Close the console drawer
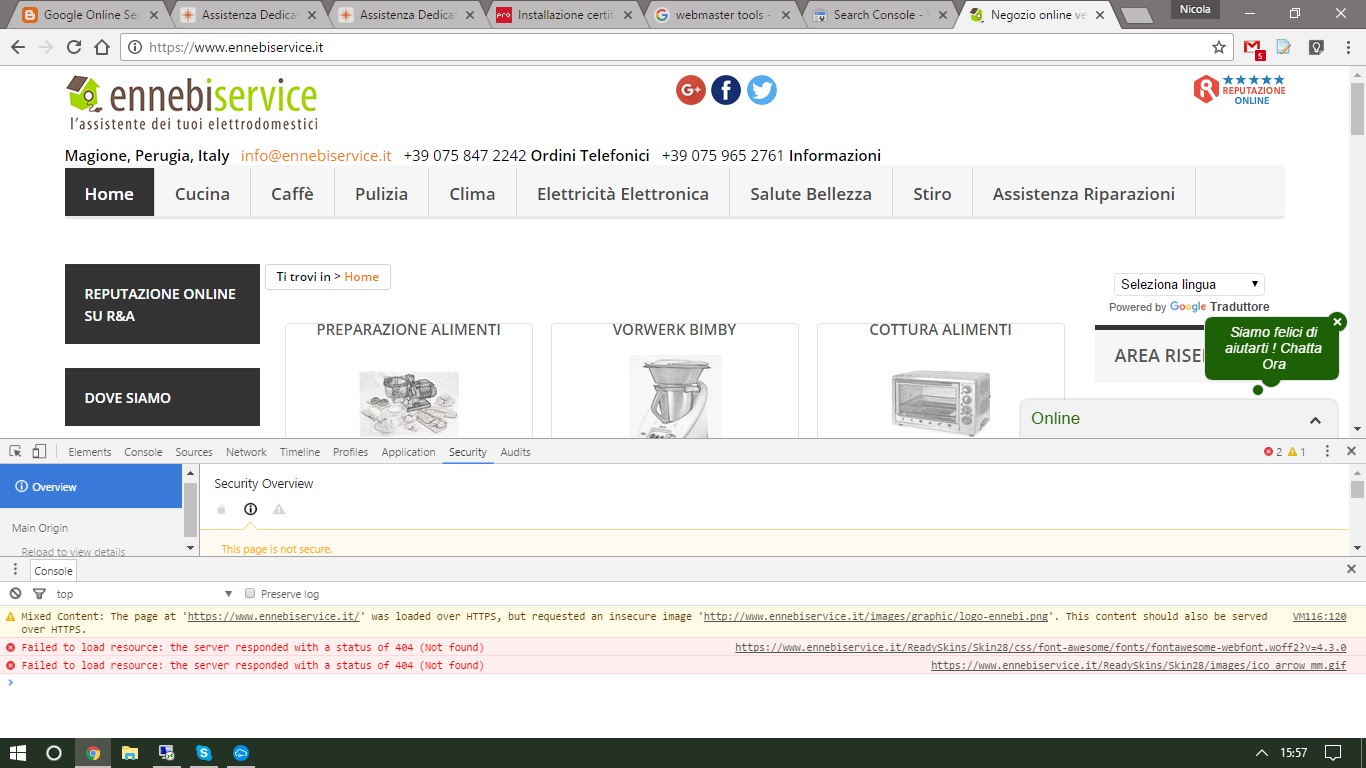The image size is (1366, 768). click(1351, 570)
